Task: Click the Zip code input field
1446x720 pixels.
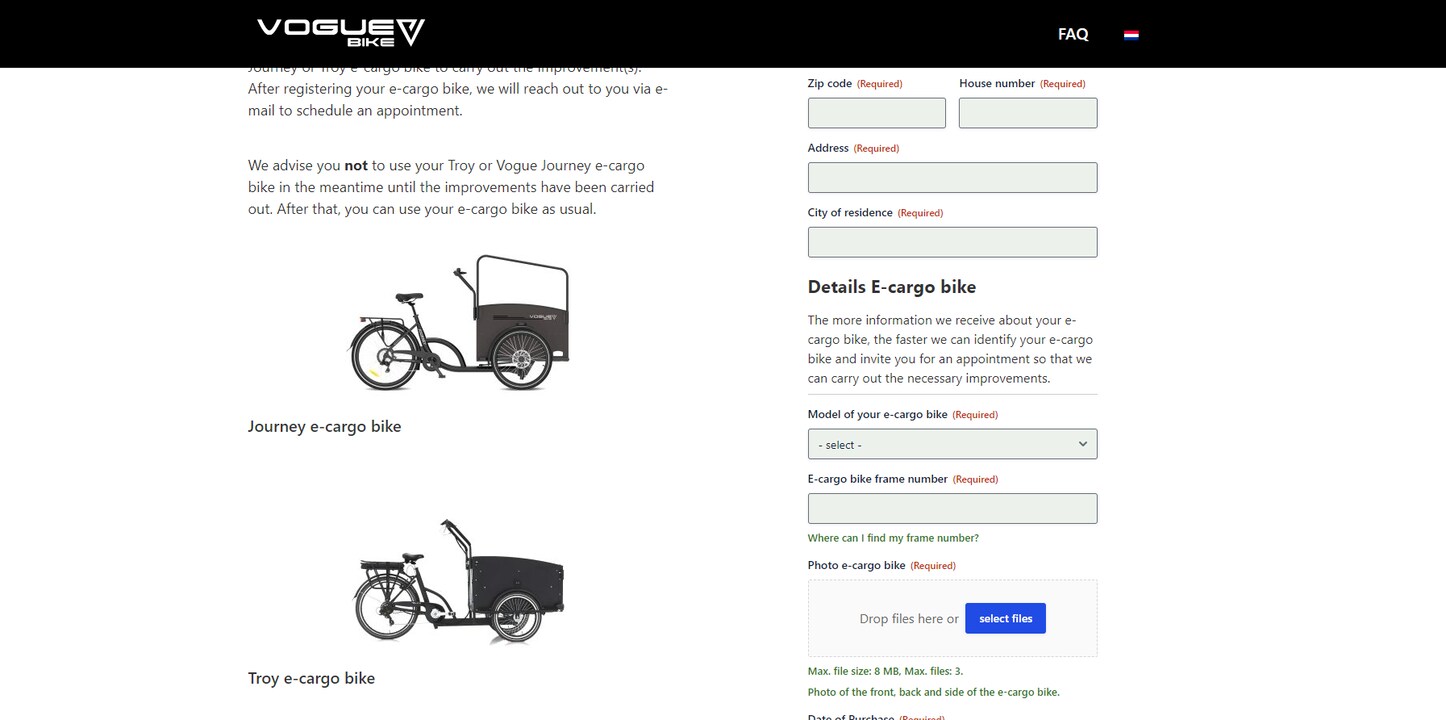Action: click(x=877, y=113)
